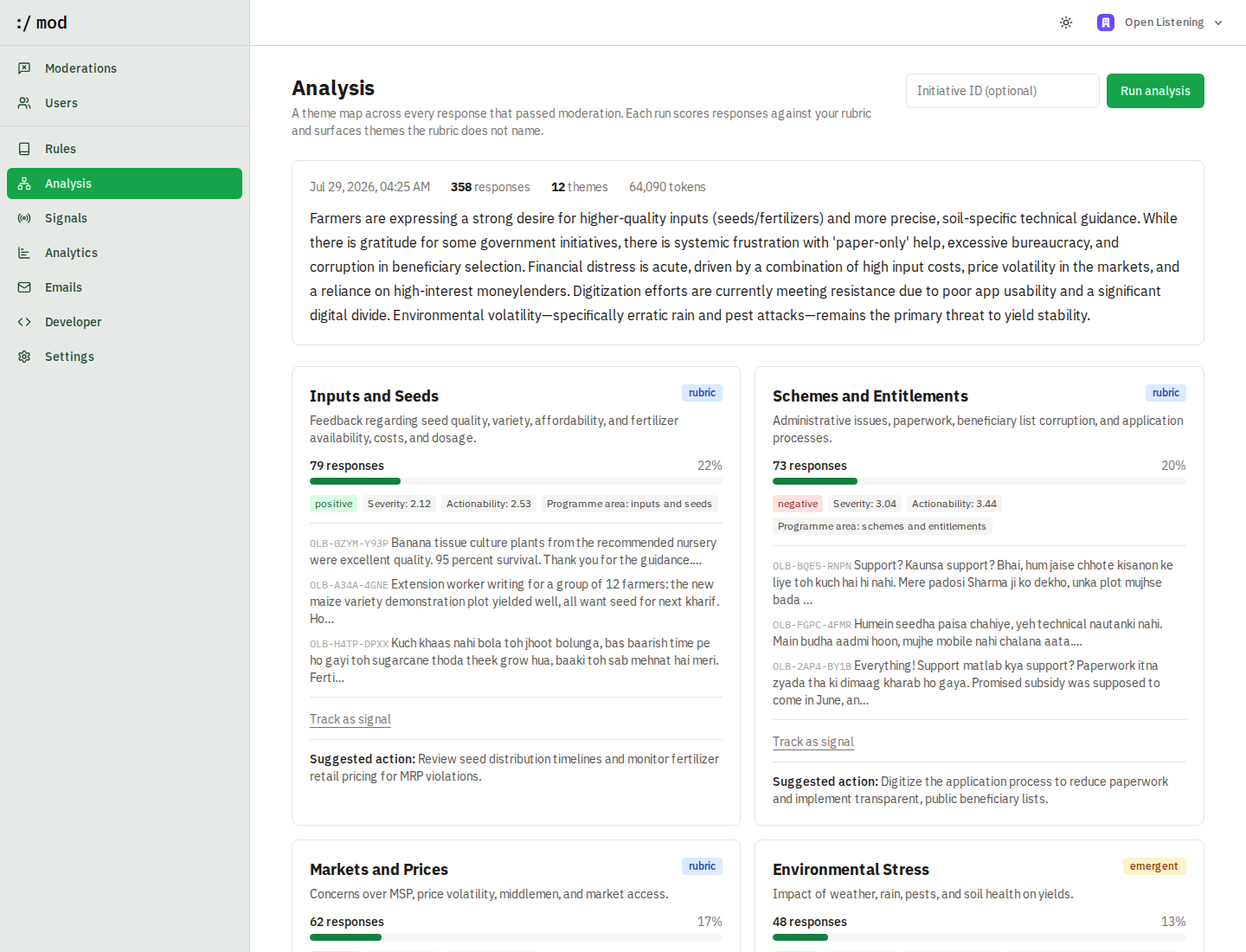
Task: Click the rubric badge on Schemes and Entitlements
Action: [x=1166, y=393]
